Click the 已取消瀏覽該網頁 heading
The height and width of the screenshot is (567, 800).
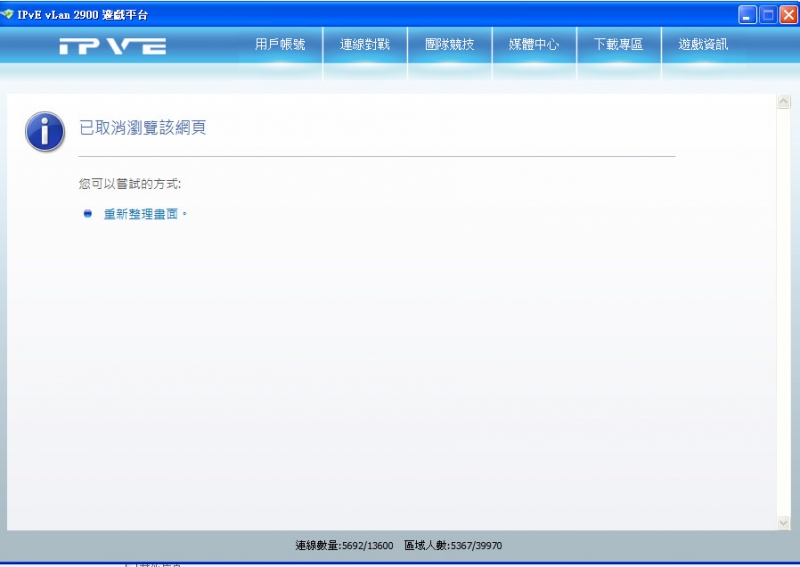[x=143, y=128]
